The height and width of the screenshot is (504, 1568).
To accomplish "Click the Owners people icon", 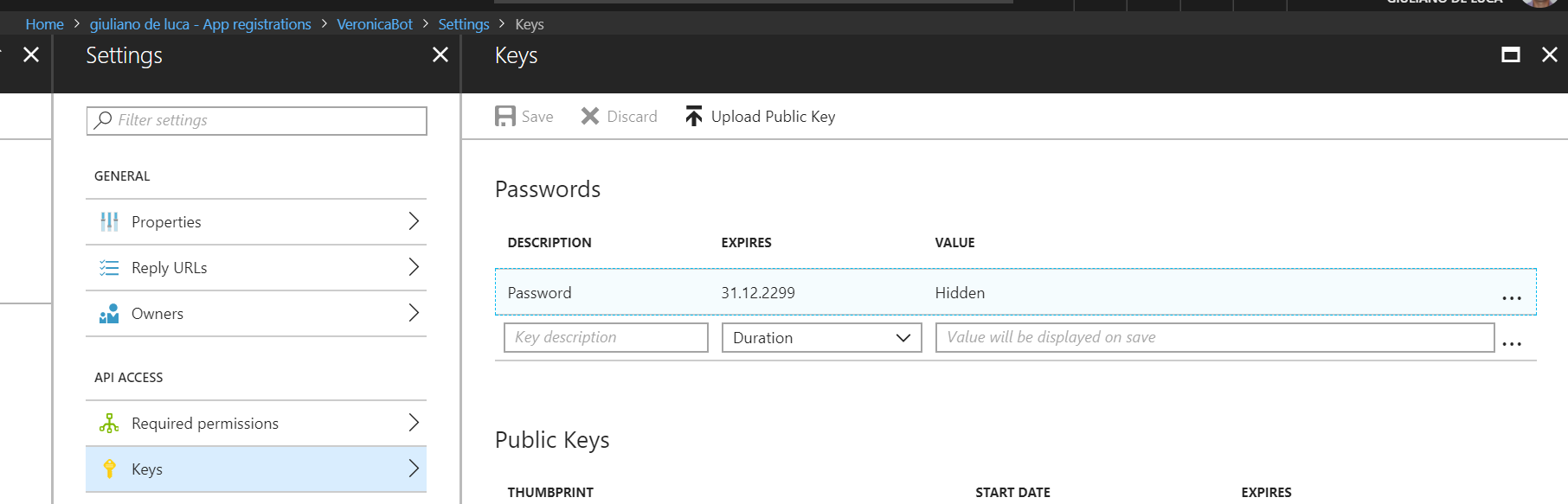I will (109, 314).
